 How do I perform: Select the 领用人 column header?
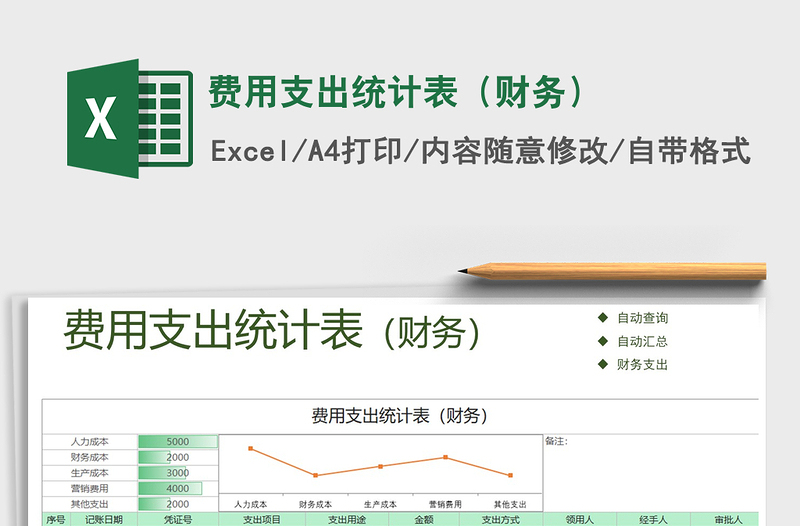point(580,519)
